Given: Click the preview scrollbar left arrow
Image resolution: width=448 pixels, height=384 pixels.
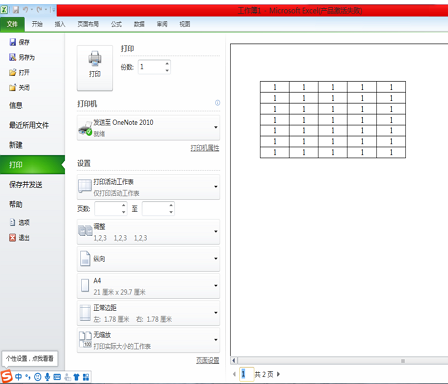Looking at the screenshot, I should click(234, 360).
